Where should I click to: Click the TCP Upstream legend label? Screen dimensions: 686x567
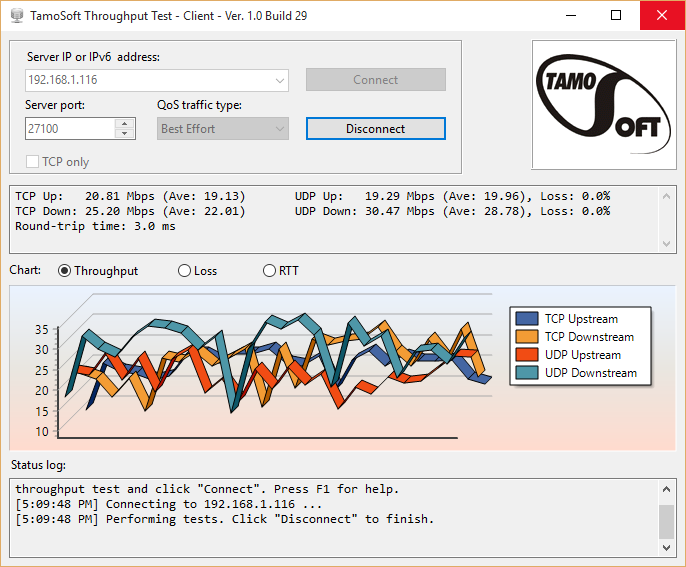[x=581, y=319]
